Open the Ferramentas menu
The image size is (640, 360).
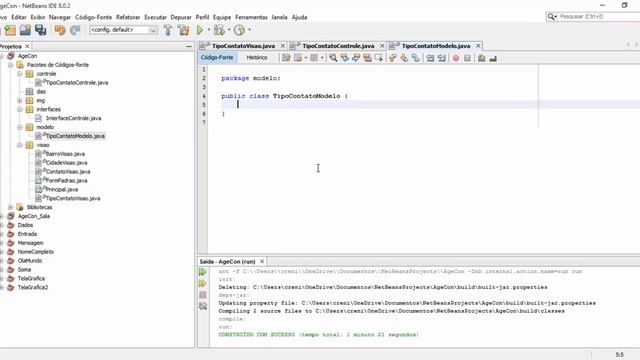click(251, 17)
